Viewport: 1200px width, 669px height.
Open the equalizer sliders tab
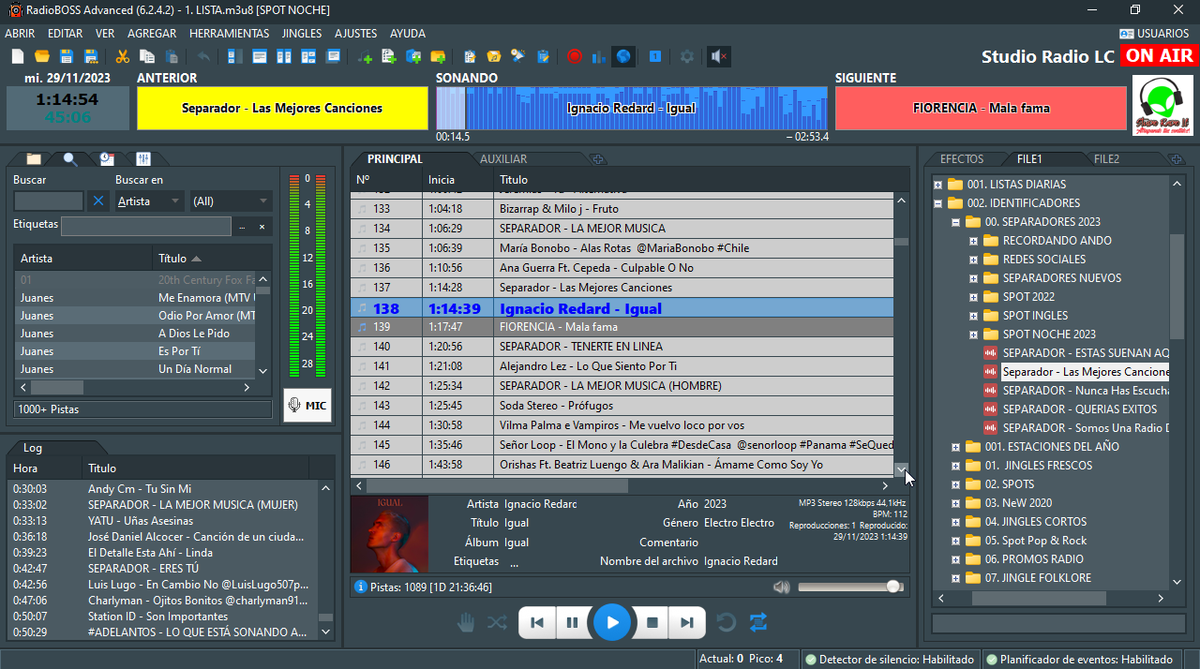tap(142, 159)
